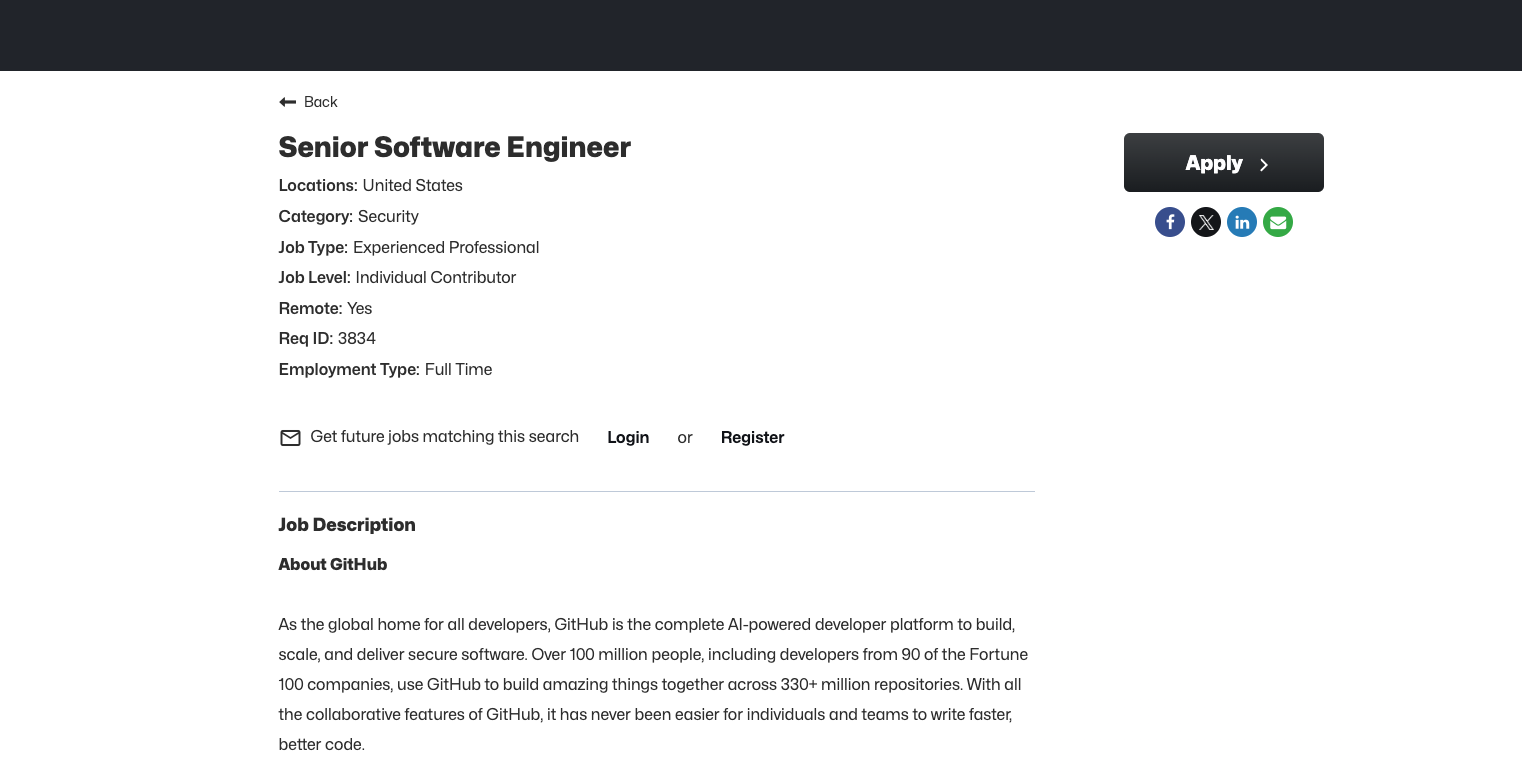Share job via email green icon
Image resolution: width=1522 pixels, height=772 pixels.
click(1278, 222)
